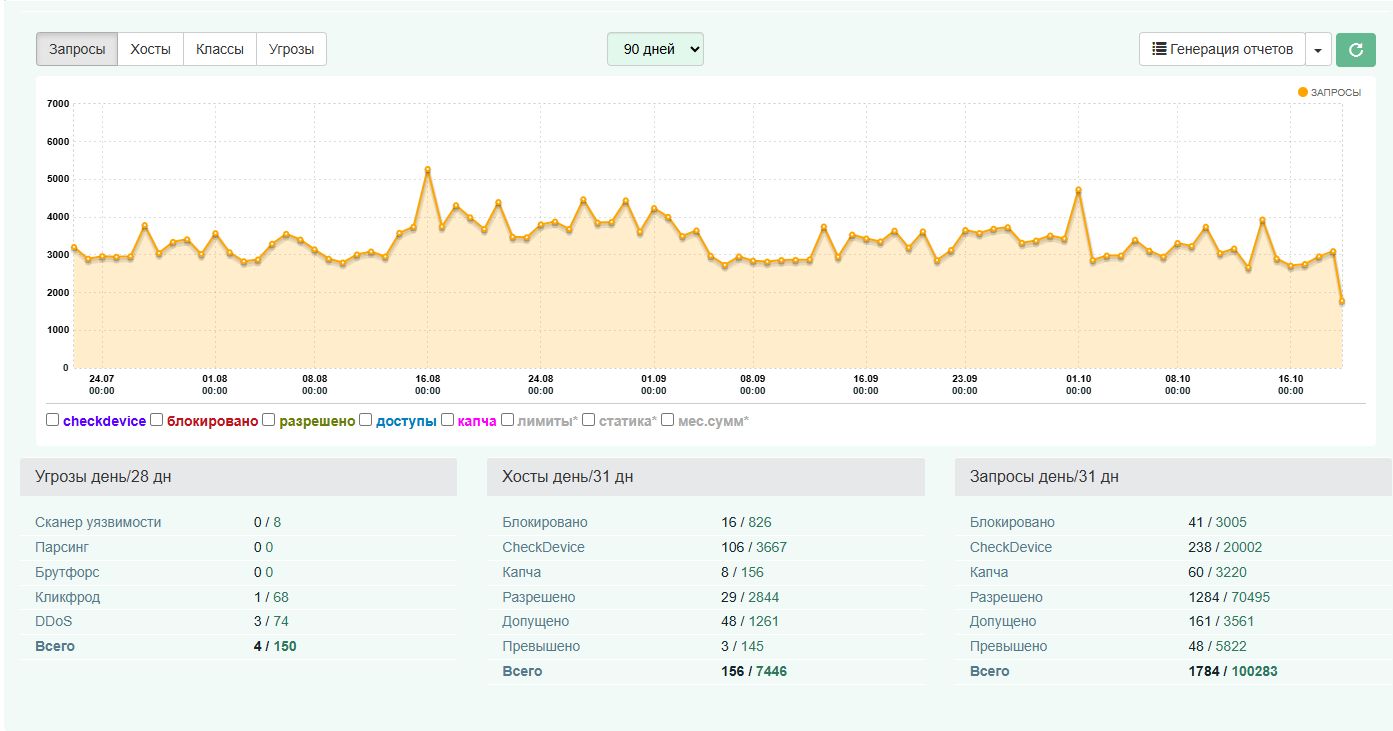Screen dimensions: 1393x731
Task: Enable the разрешено checkbox
Action: 269,420
